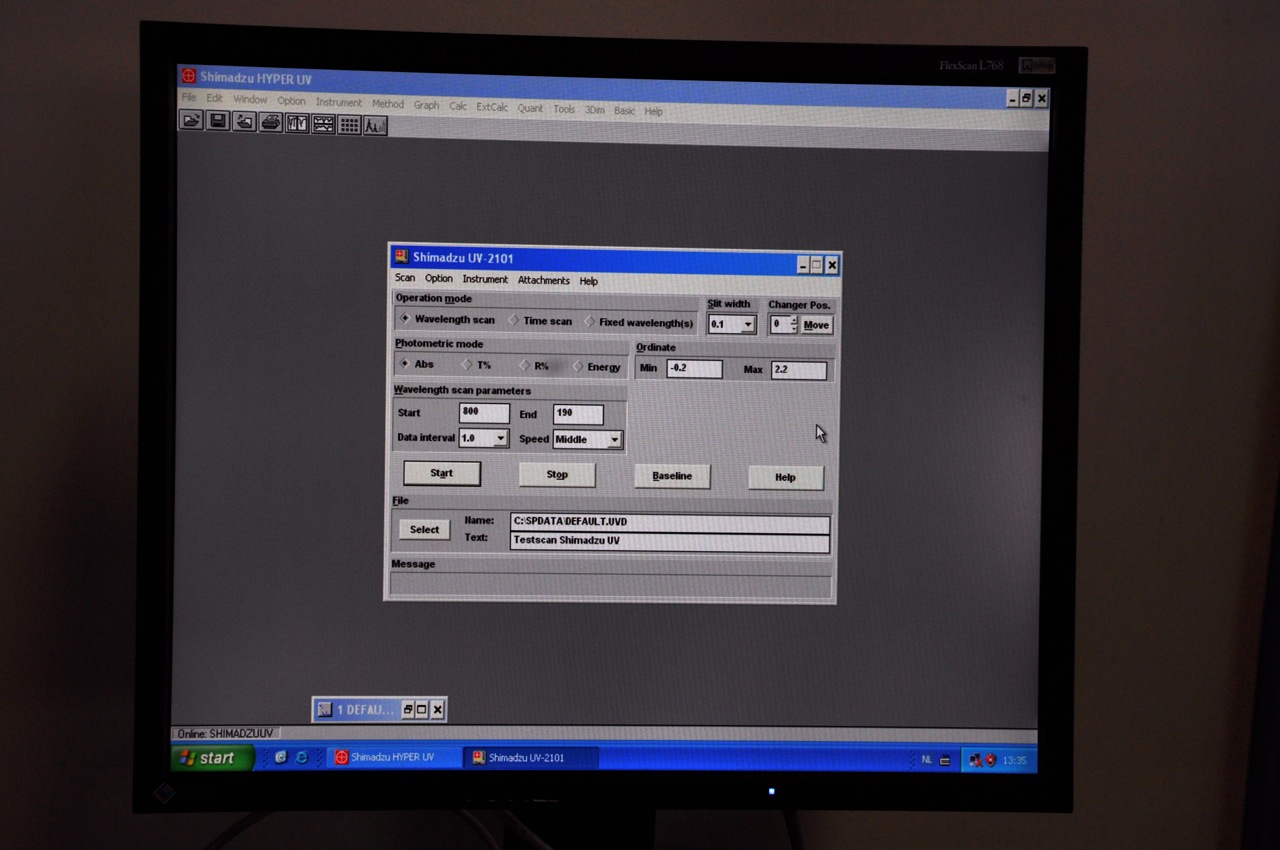
Task: Select Time scan operation mode
Action: click(x=540, y=320)
